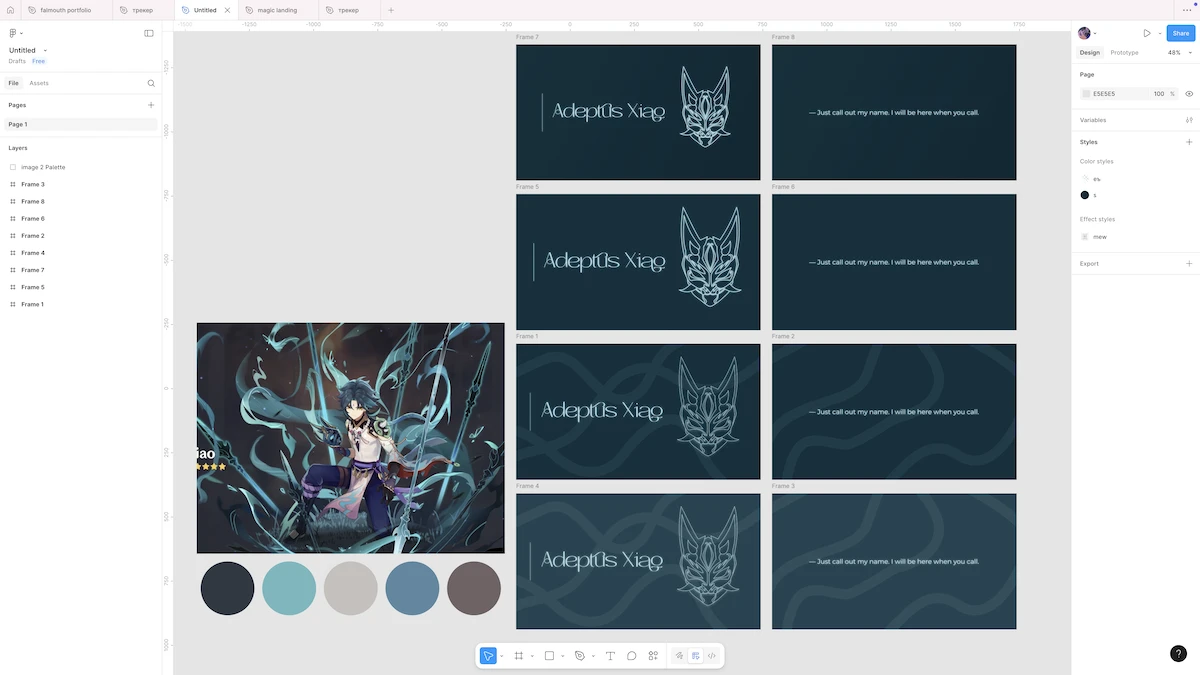The height and width of the screenshot is (675, 1200).
Task: Expand the shape tools chevron
Action: [562, 656]
